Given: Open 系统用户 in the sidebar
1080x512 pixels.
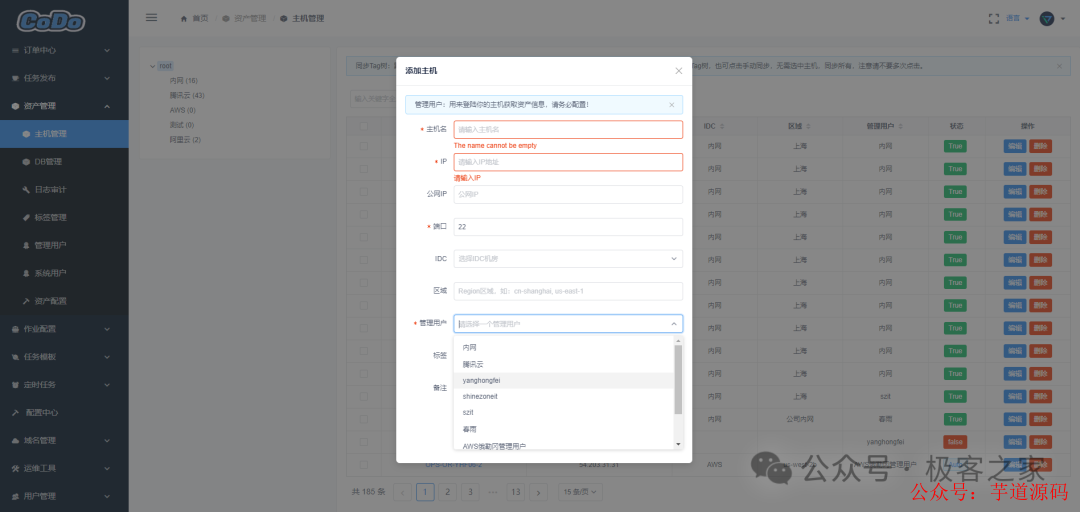Looking at the screenshot, I should (64, 274).
